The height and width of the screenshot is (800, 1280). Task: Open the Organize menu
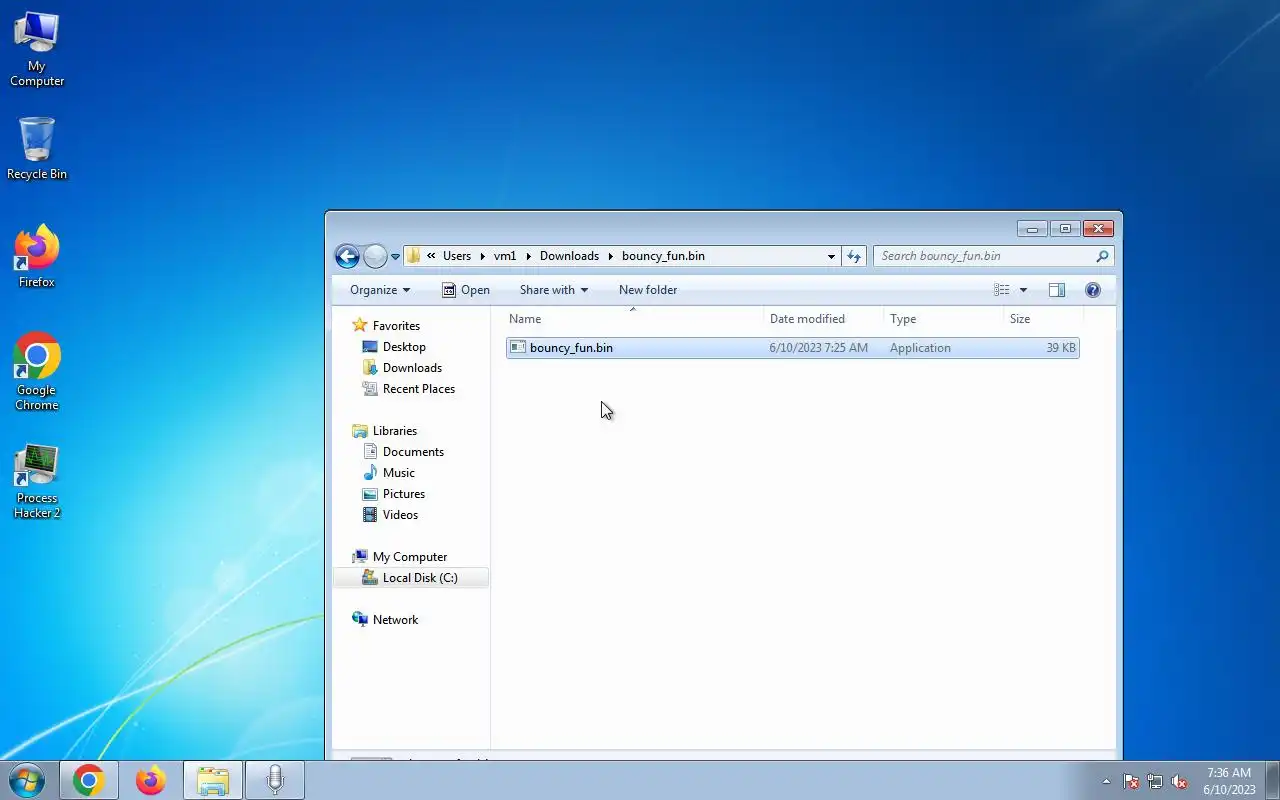380,290
